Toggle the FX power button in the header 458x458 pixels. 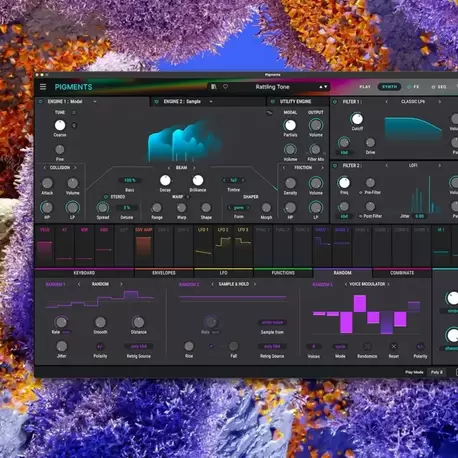(409, 87)
